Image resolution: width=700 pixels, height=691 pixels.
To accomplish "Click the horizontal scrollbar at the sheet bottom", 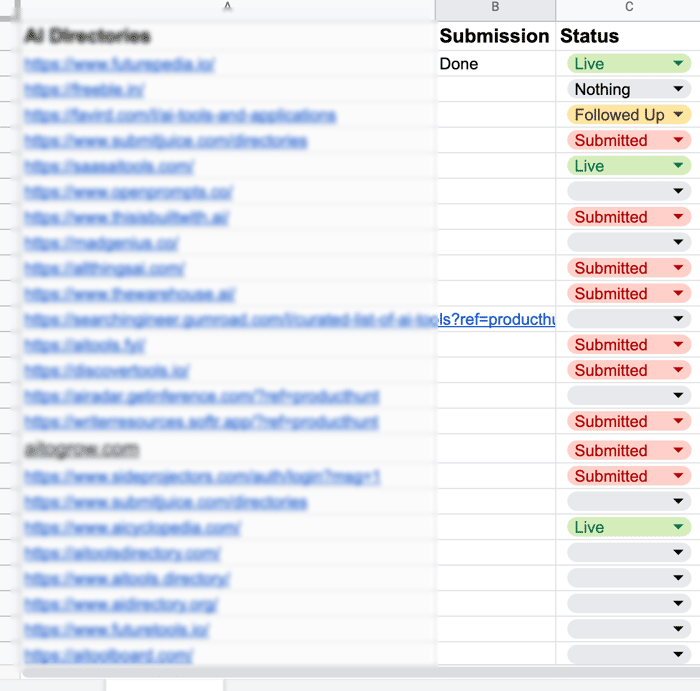I will (361, 672).
